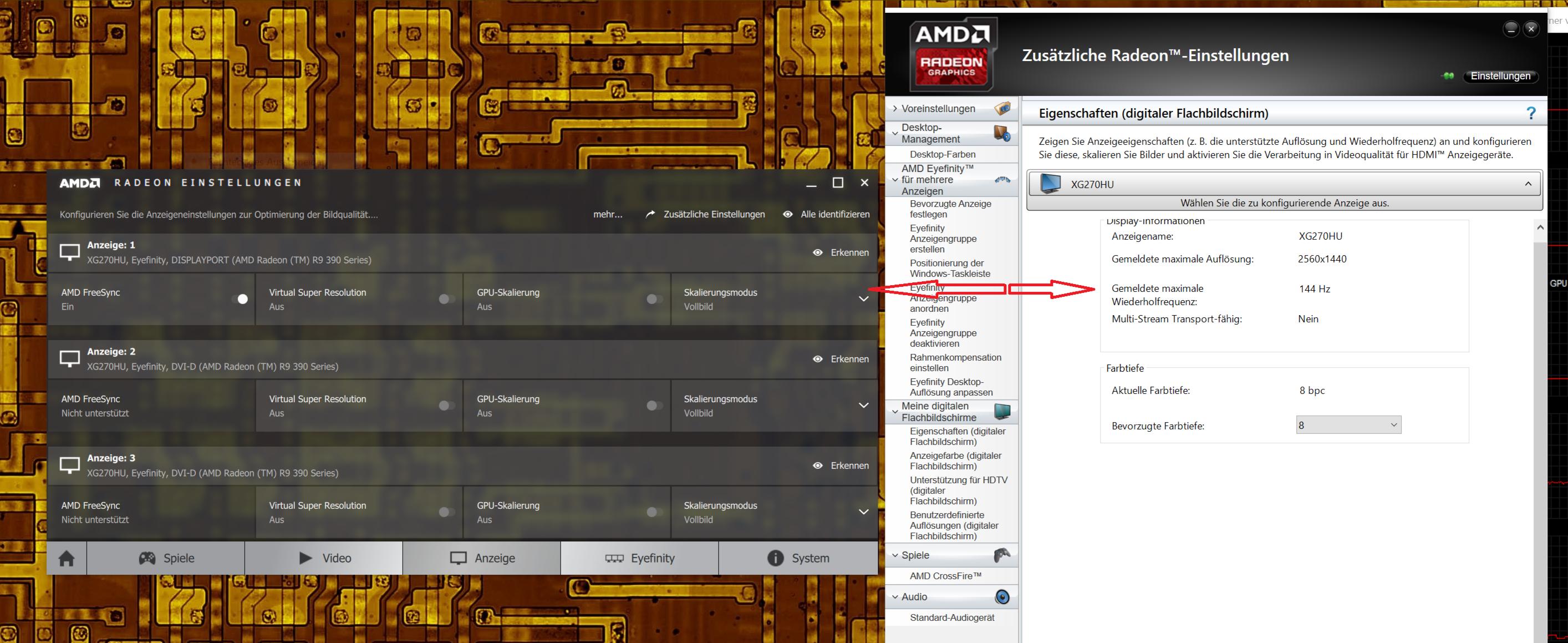Click the home icon in Radeon Einstellungen
Image resolution: width=1568 pixels, height=643 pixels.
(67, 558)
